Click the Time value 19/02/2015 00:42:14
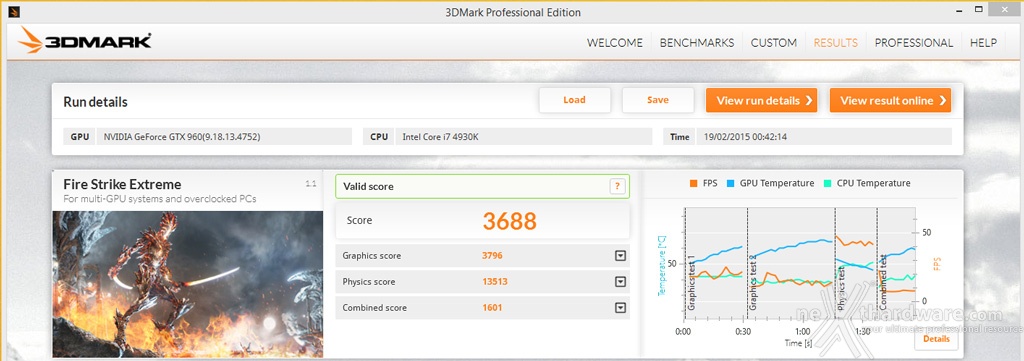This screenshot has width=1024, height=361. [x=824, y=137]
